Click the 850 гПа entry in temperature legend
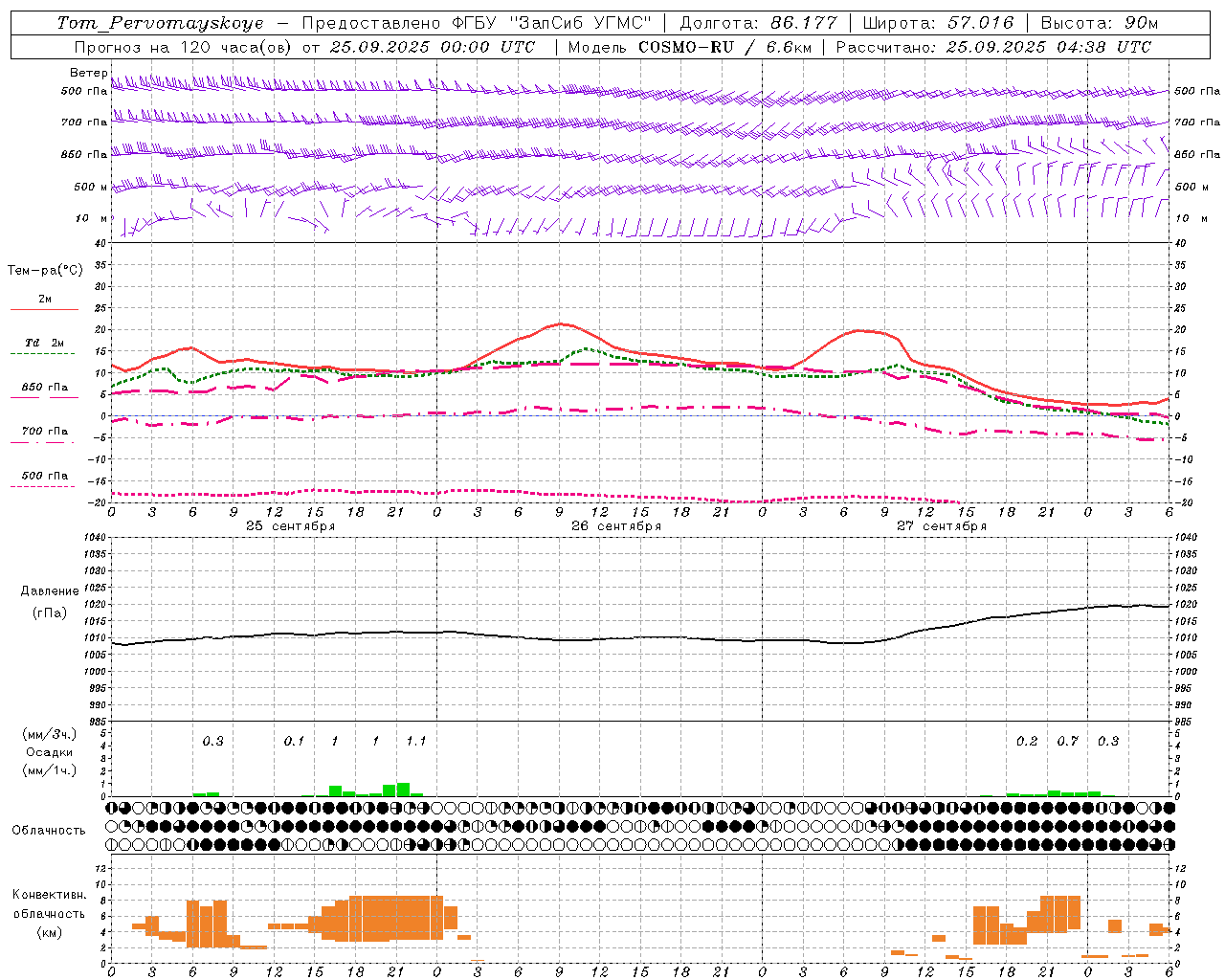Screen dimensions: 1225x980 coord(45,388)
